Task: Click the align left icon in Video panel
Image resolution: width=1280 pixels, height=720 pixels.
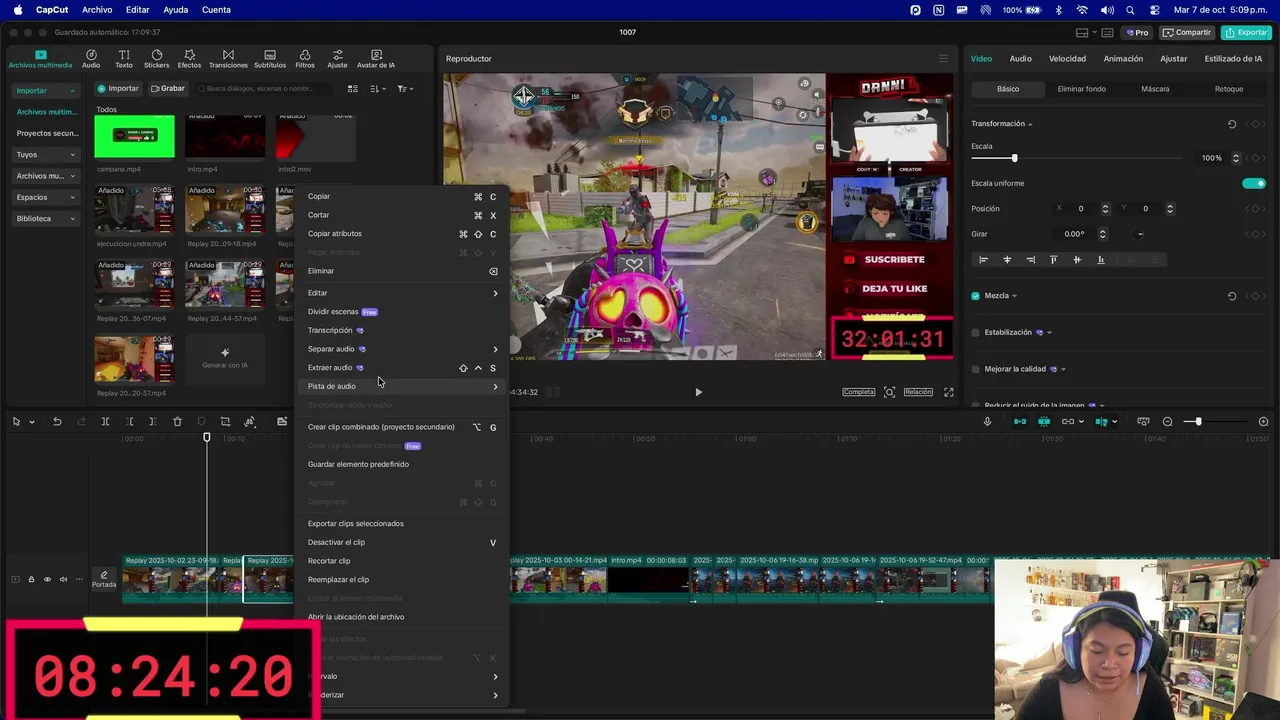Action: 983,260
